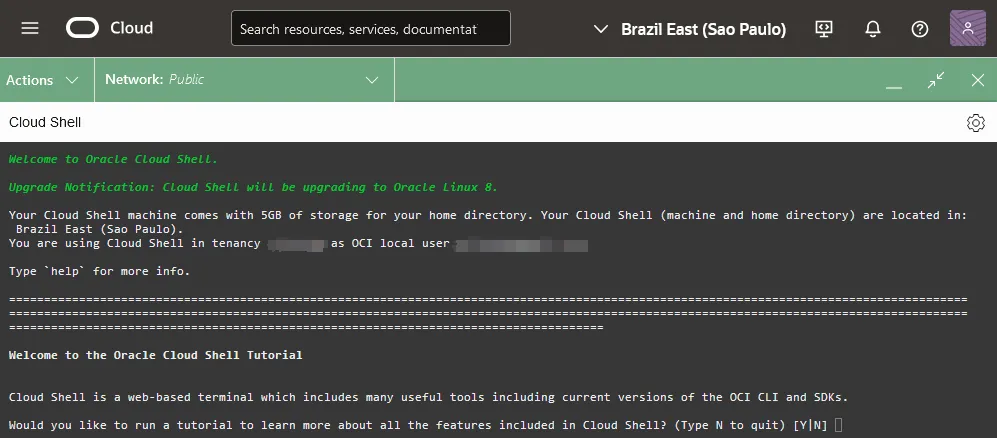997x438 pixels.
Task: Open the help question mark menu
Action: coord(919,29)
